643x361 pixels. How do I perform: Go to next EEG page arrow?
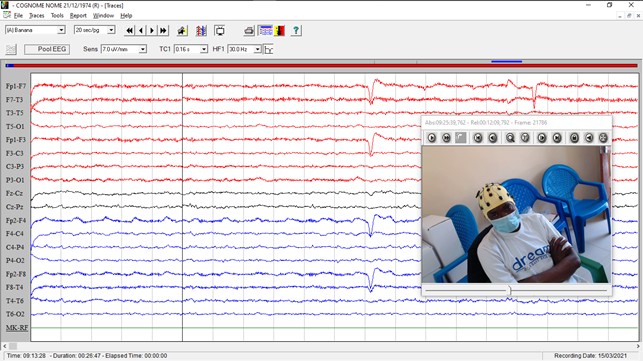tap(152, 30)
